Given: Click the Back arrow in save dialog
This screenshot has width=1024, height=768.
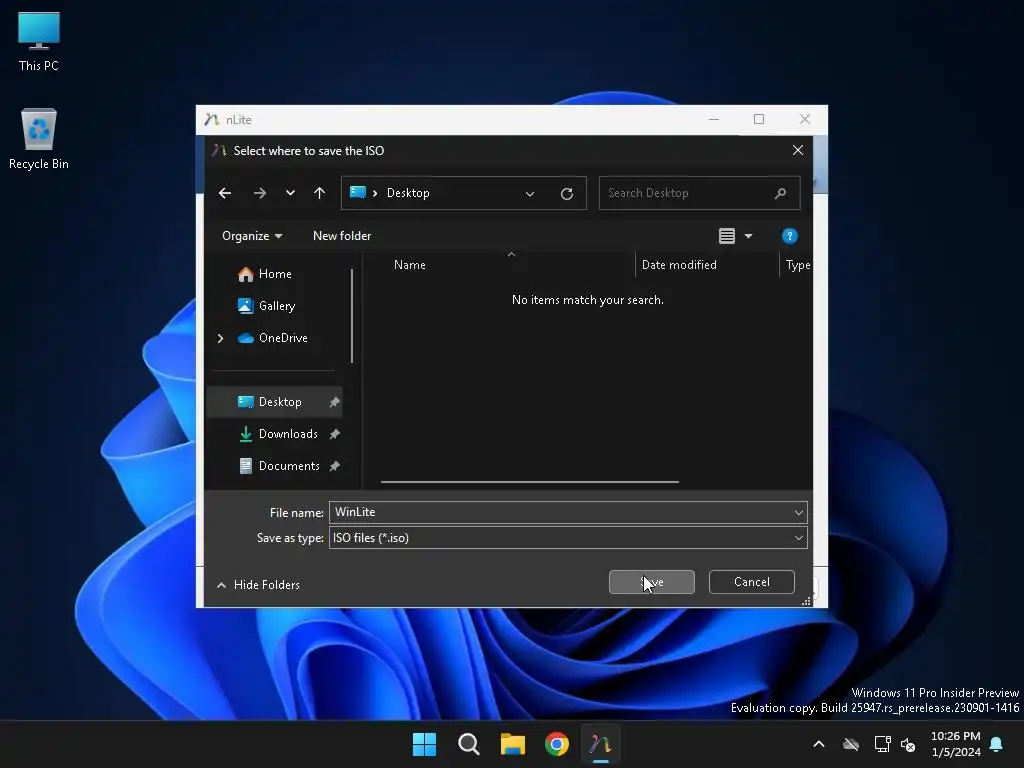Looking at the screenshot, I should tap(225, 193).
